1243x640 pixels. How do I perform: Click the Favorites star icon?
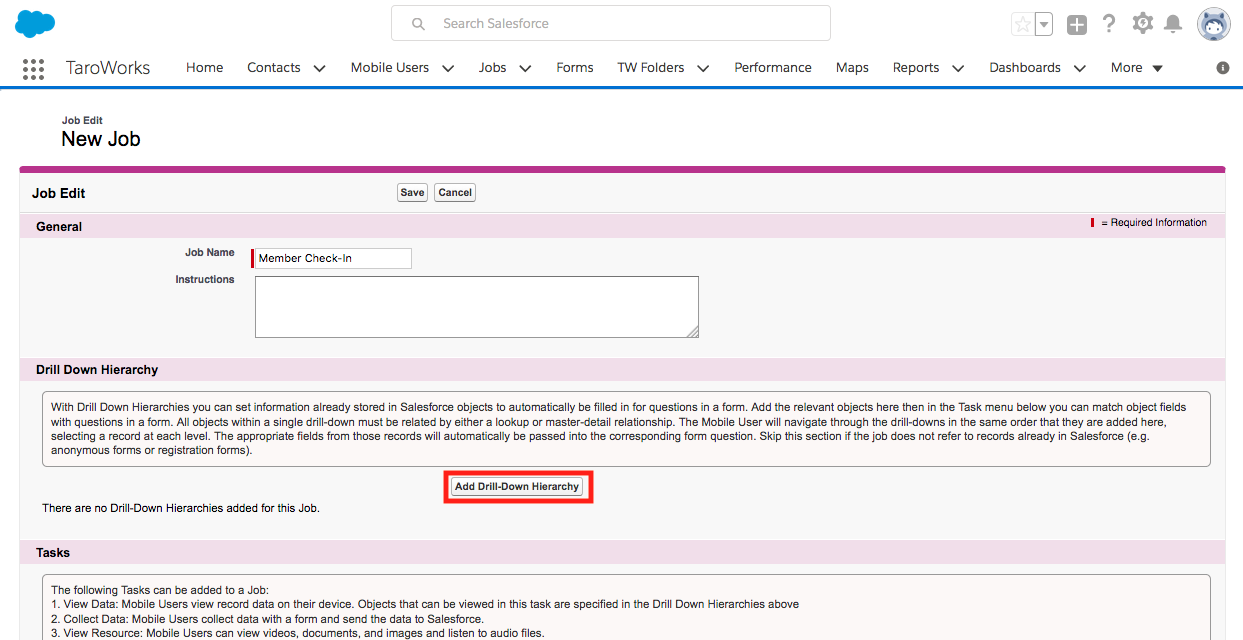tap(1022, 25)
